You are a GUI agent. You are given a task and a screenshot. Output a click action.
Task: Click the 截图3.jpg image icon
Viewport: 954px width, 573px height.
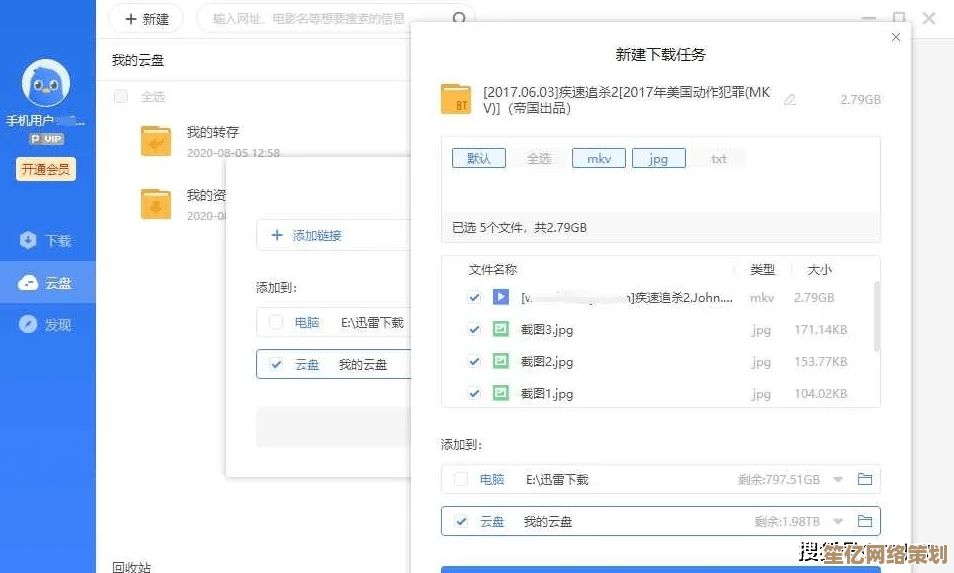501,329
